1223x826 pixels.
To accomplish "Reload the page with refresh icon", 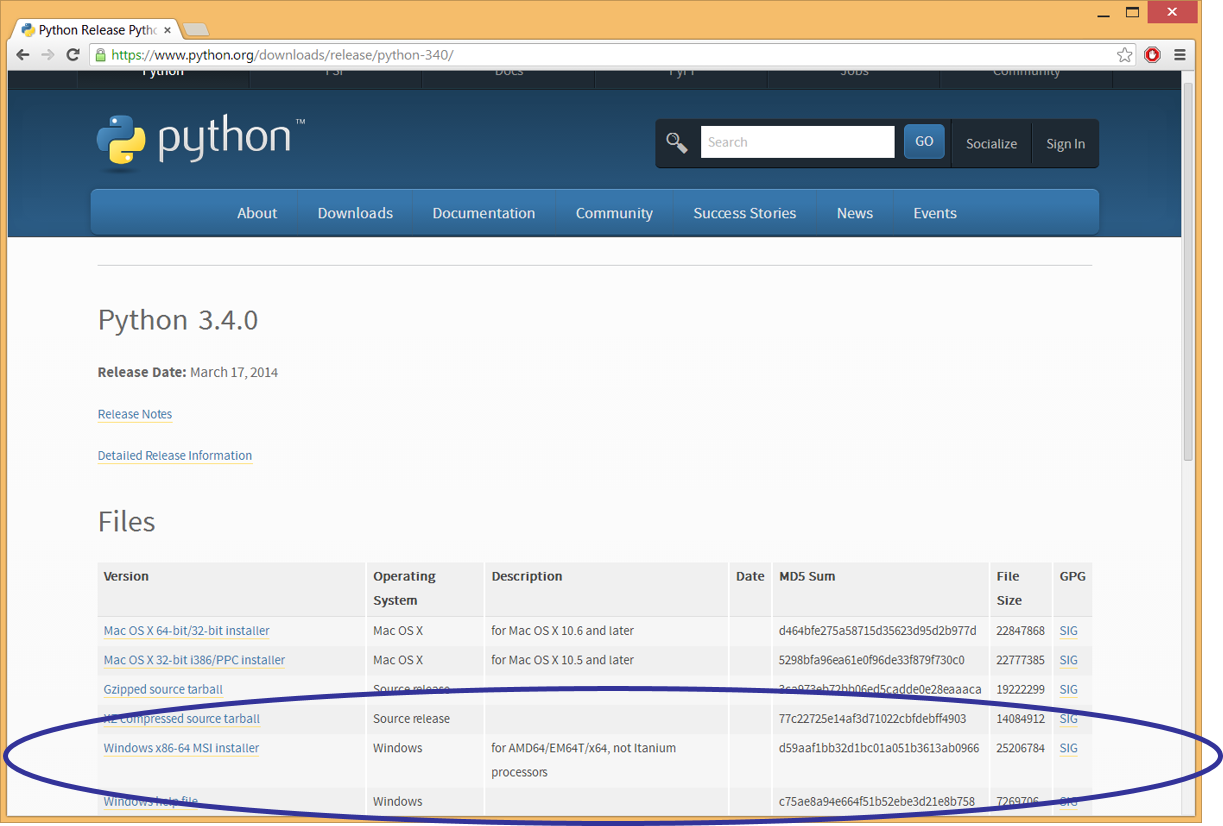I will tap(73, 55).
